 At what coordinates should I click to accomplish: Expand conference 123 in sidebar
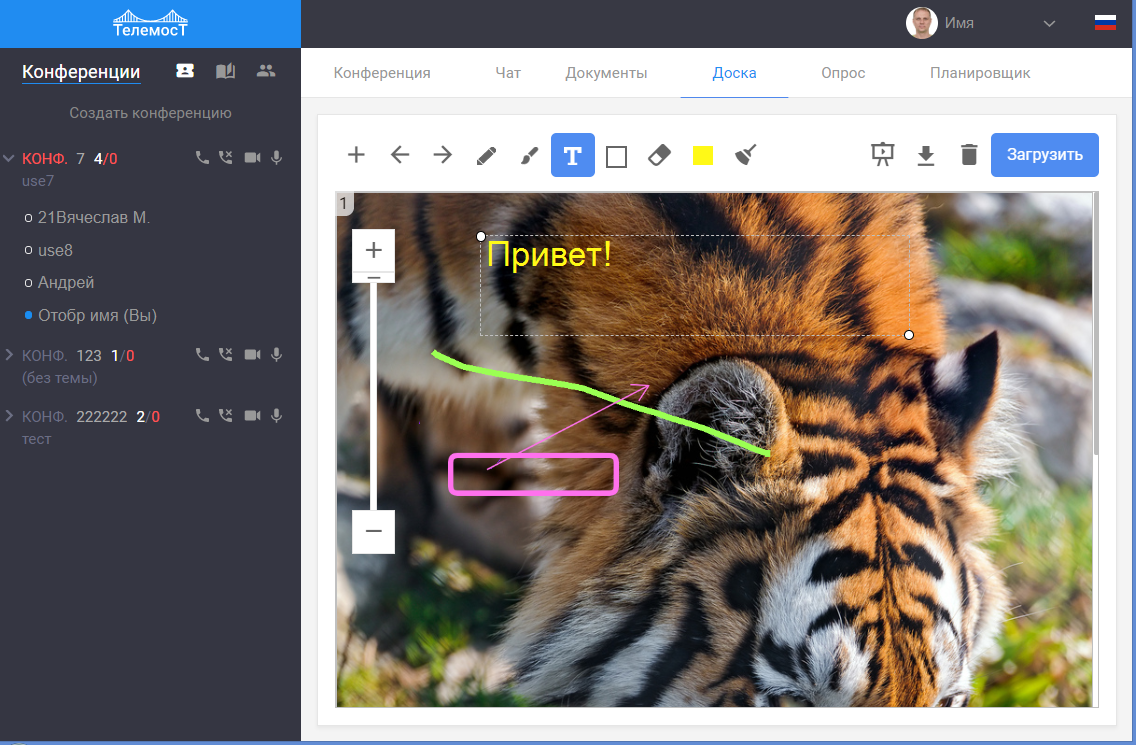point(9,355)
